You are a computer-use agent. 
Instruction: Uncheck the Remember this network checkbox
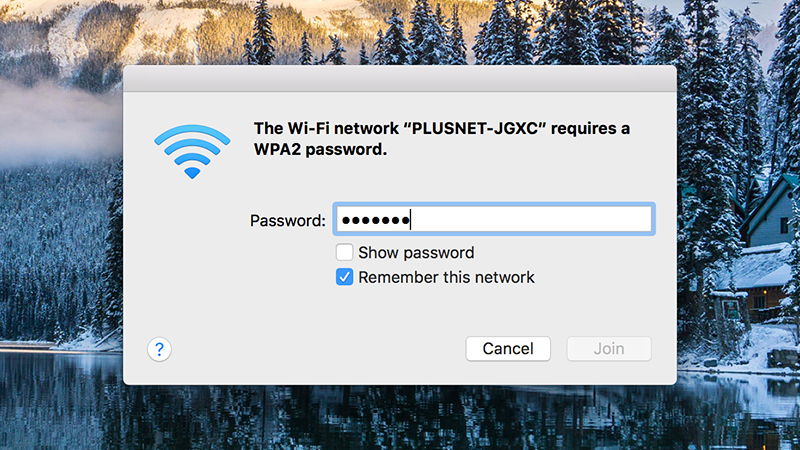click(344, 277)
